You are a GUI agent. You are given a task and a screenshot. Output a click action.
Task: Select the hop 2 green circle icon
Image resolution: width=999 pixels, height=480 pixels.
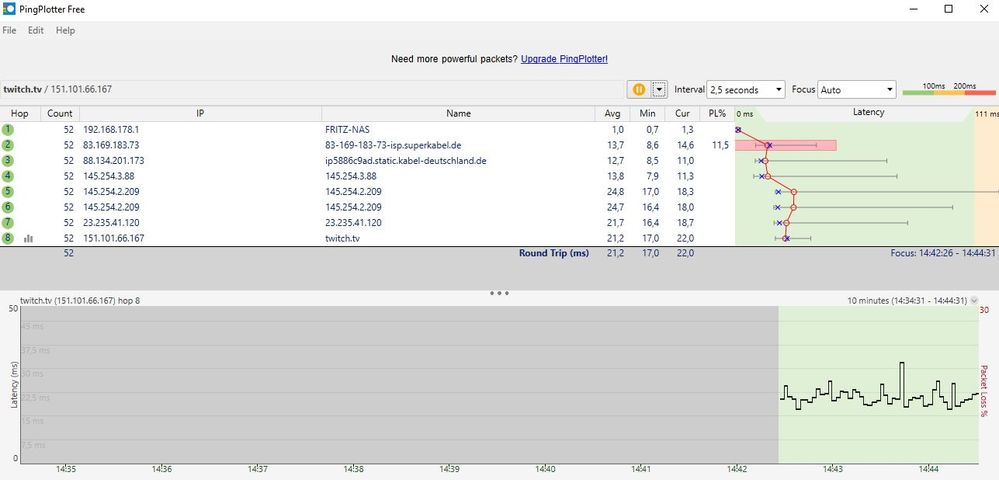[7, 145]
